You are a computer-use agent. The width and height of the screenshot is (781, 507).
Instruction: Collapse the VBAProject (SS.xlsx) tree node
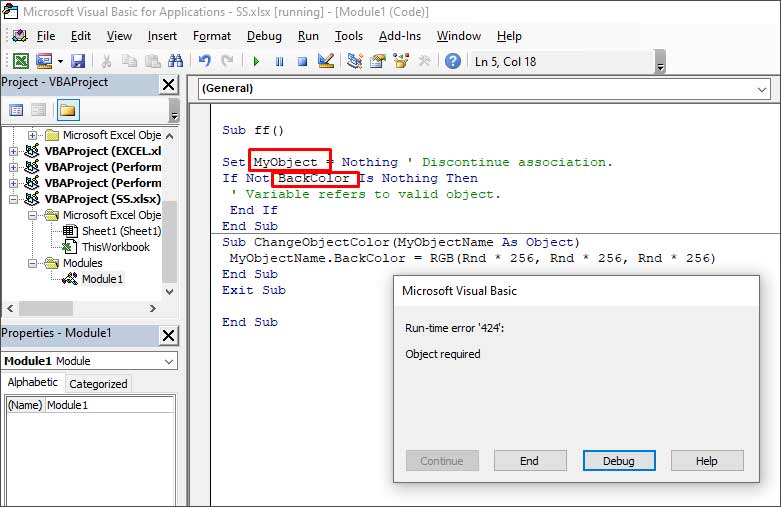point(14,199)
